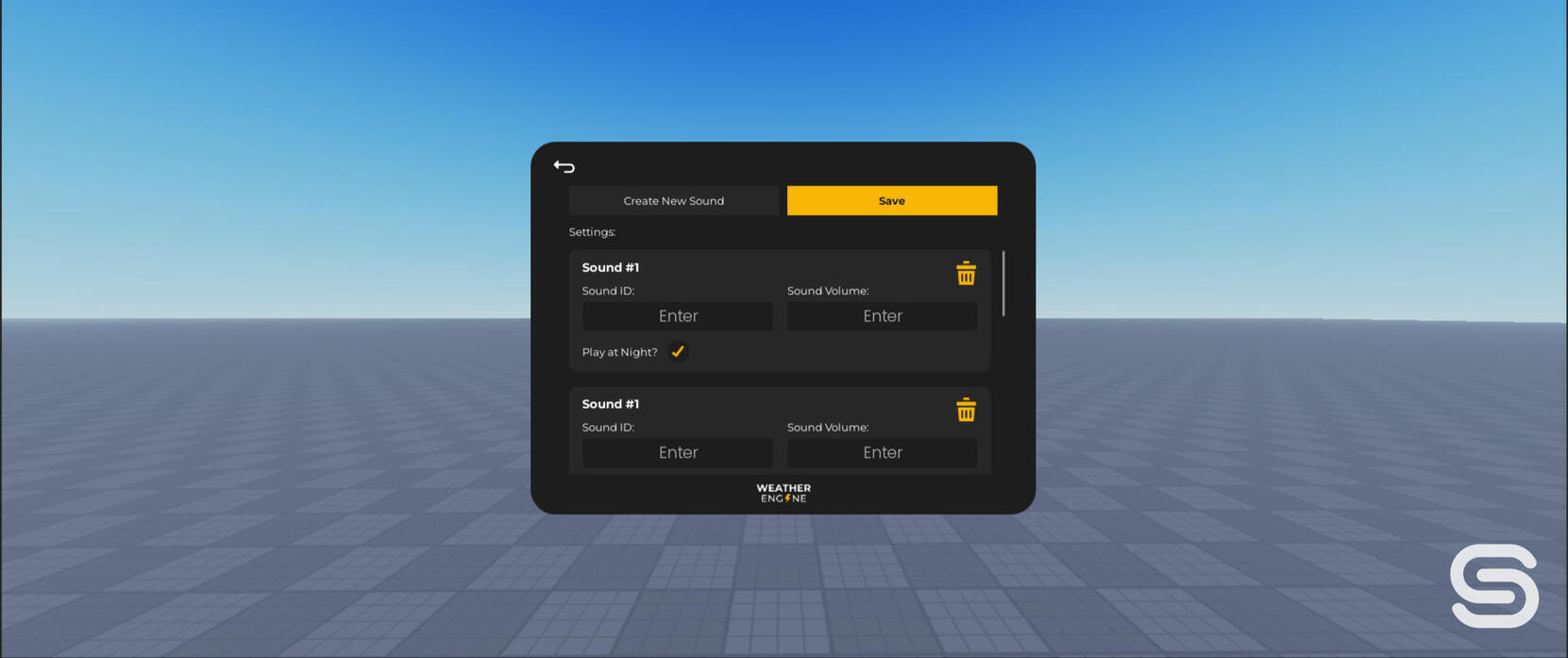Select the second Sound #1 card heading

pyautogui.click(x=610, y=404)
